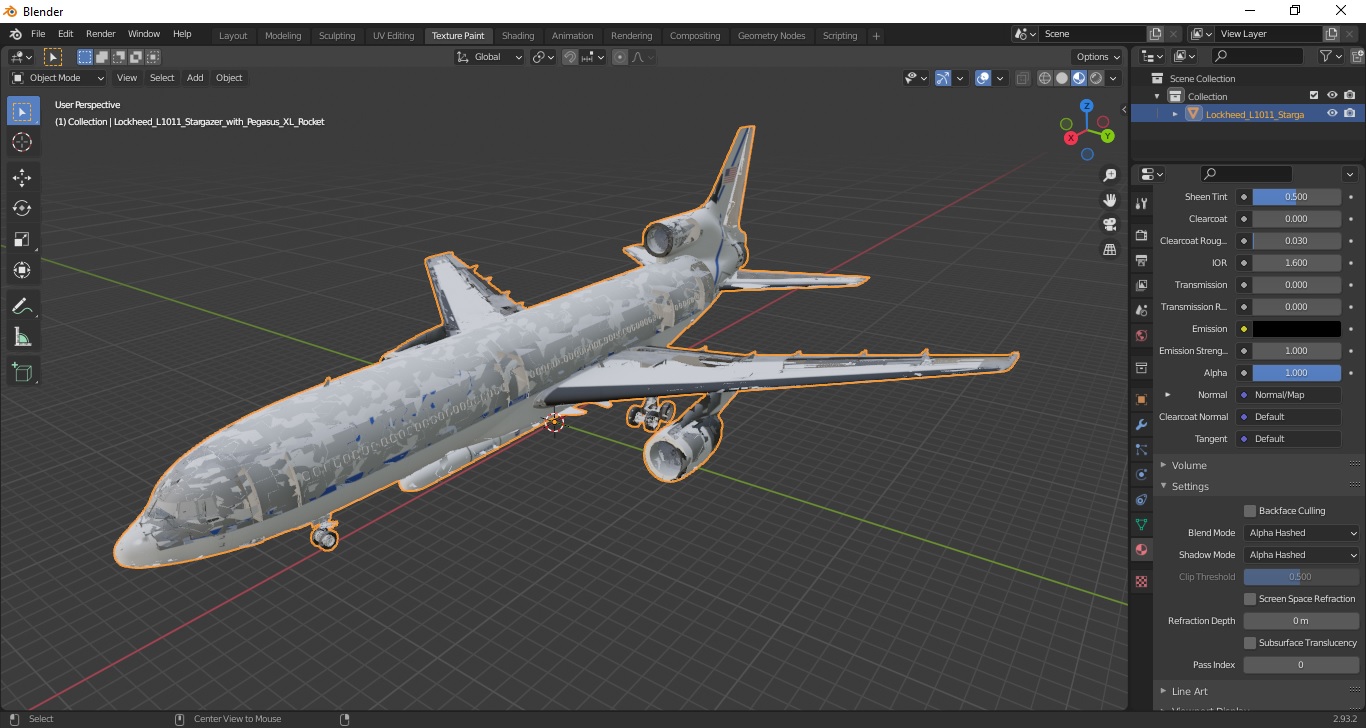Adjust the Alpha value slider
Viewport: 1366px width, 728px height.
coord(1296,373)
